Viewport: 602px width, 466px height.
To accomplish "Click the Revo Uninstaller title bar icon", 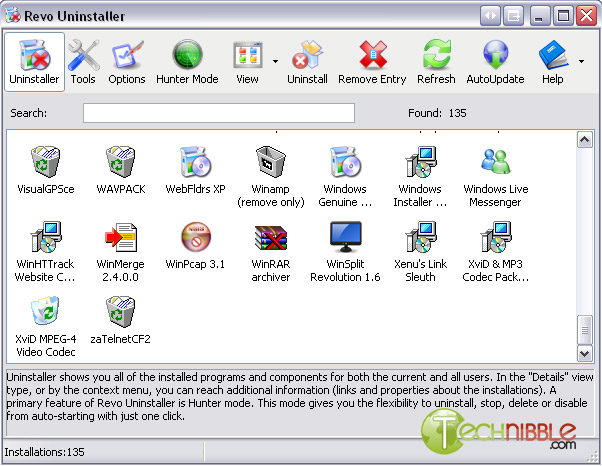I will pyautogui.click(x=13, y=16).
